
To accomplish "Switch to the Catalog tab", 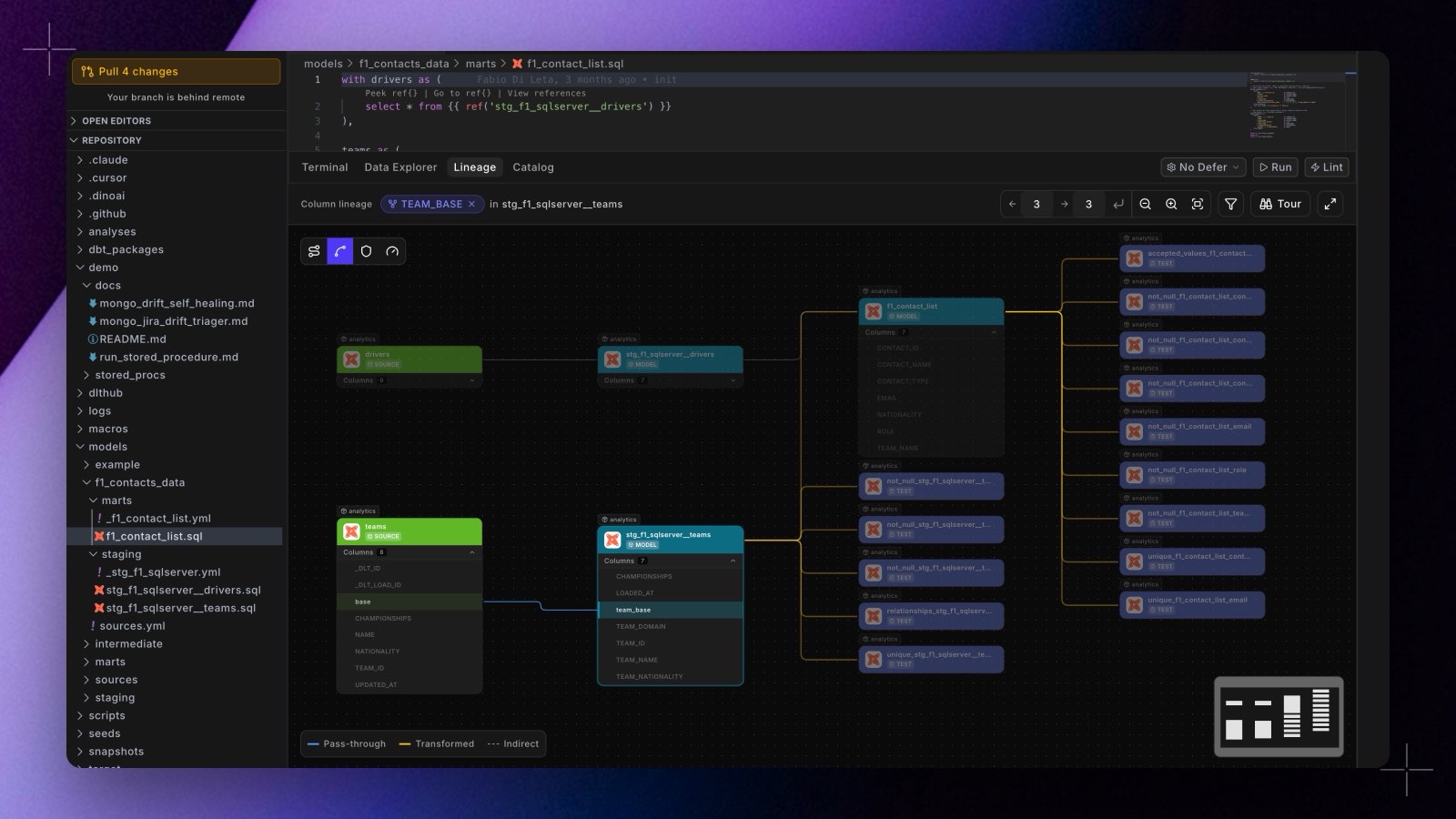I will pyautogui.click(x=533, y=167).
